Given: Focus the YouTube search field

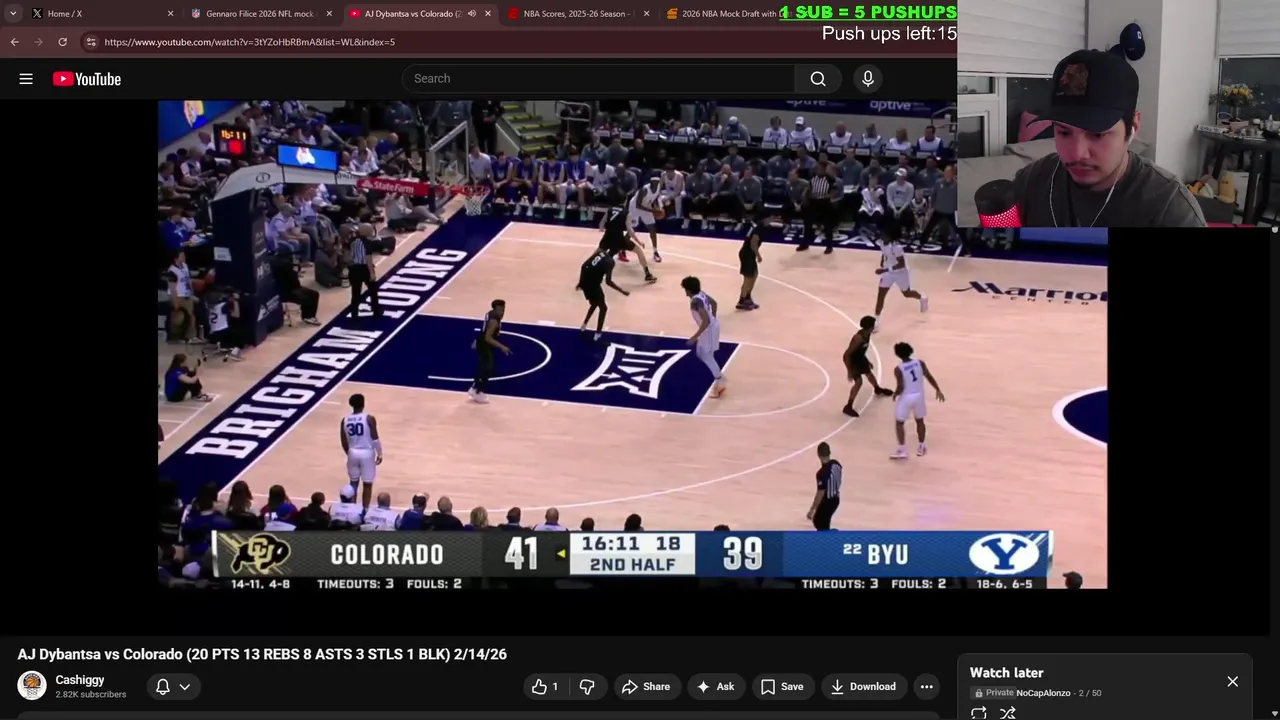Looking at the screenshot, I should (x=598, y=79).
